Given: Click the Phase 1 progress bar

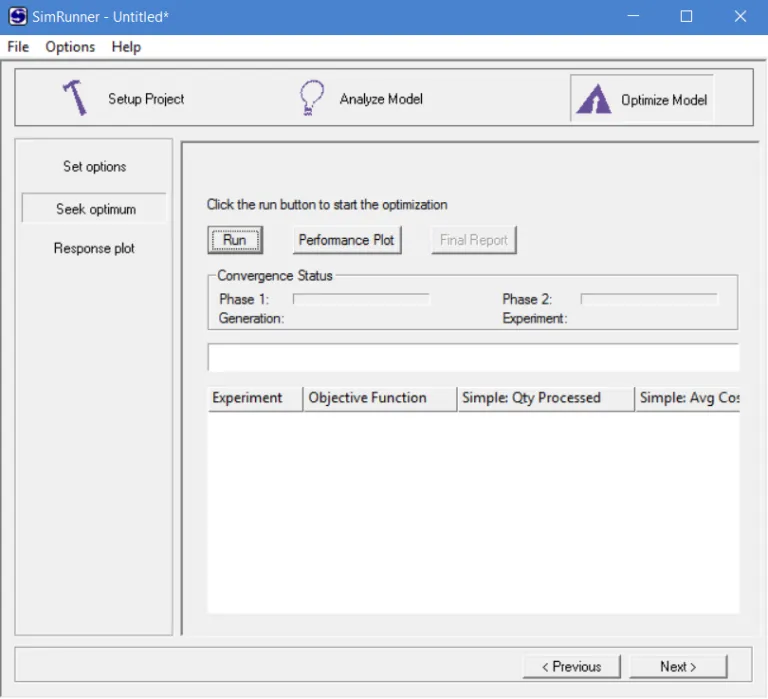Looking at the screenshot, I should click(x=361, y=299).
